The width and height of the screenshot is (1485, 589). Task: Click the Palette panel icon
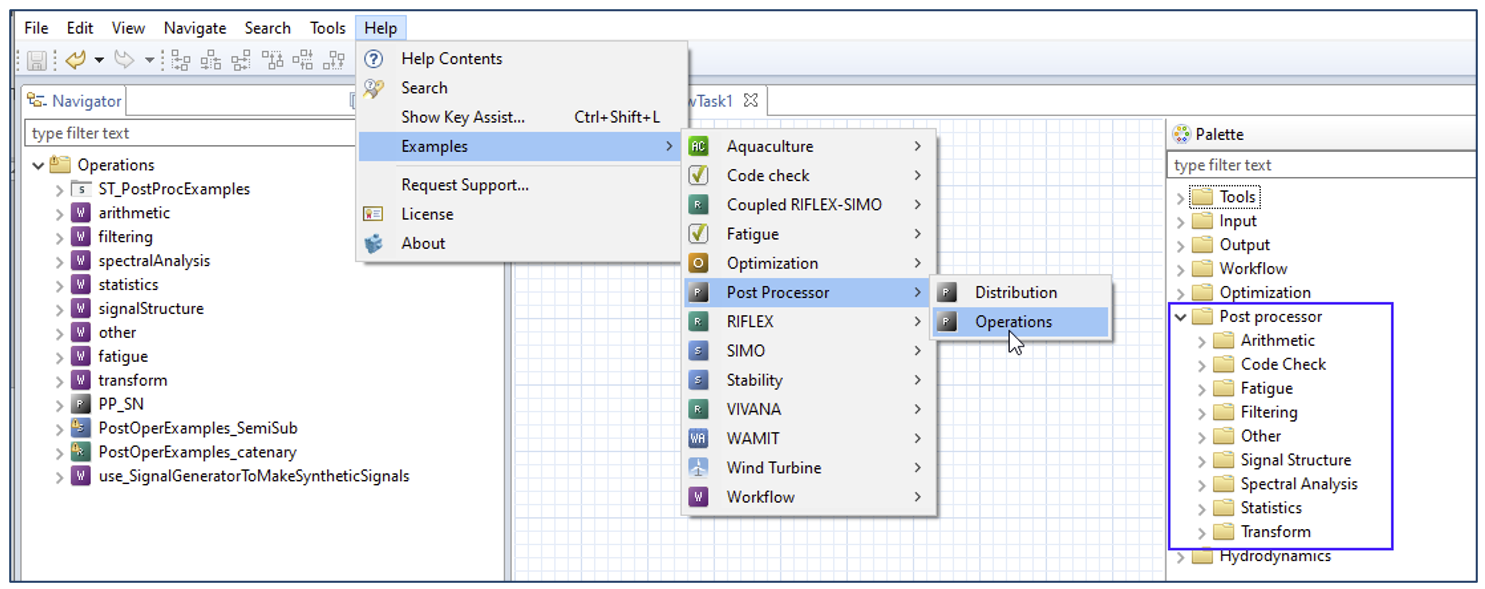(x=1181, y=134)
